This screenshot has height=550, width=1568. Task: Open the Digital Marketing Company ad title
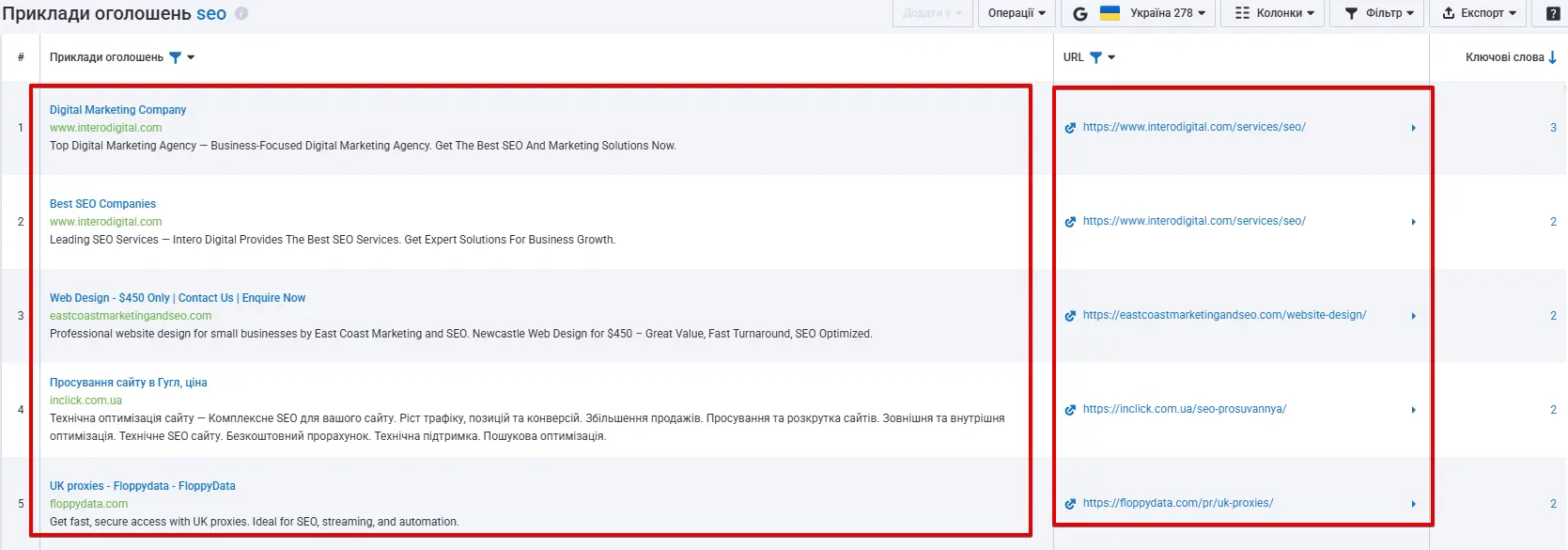(x=117, y=110)
